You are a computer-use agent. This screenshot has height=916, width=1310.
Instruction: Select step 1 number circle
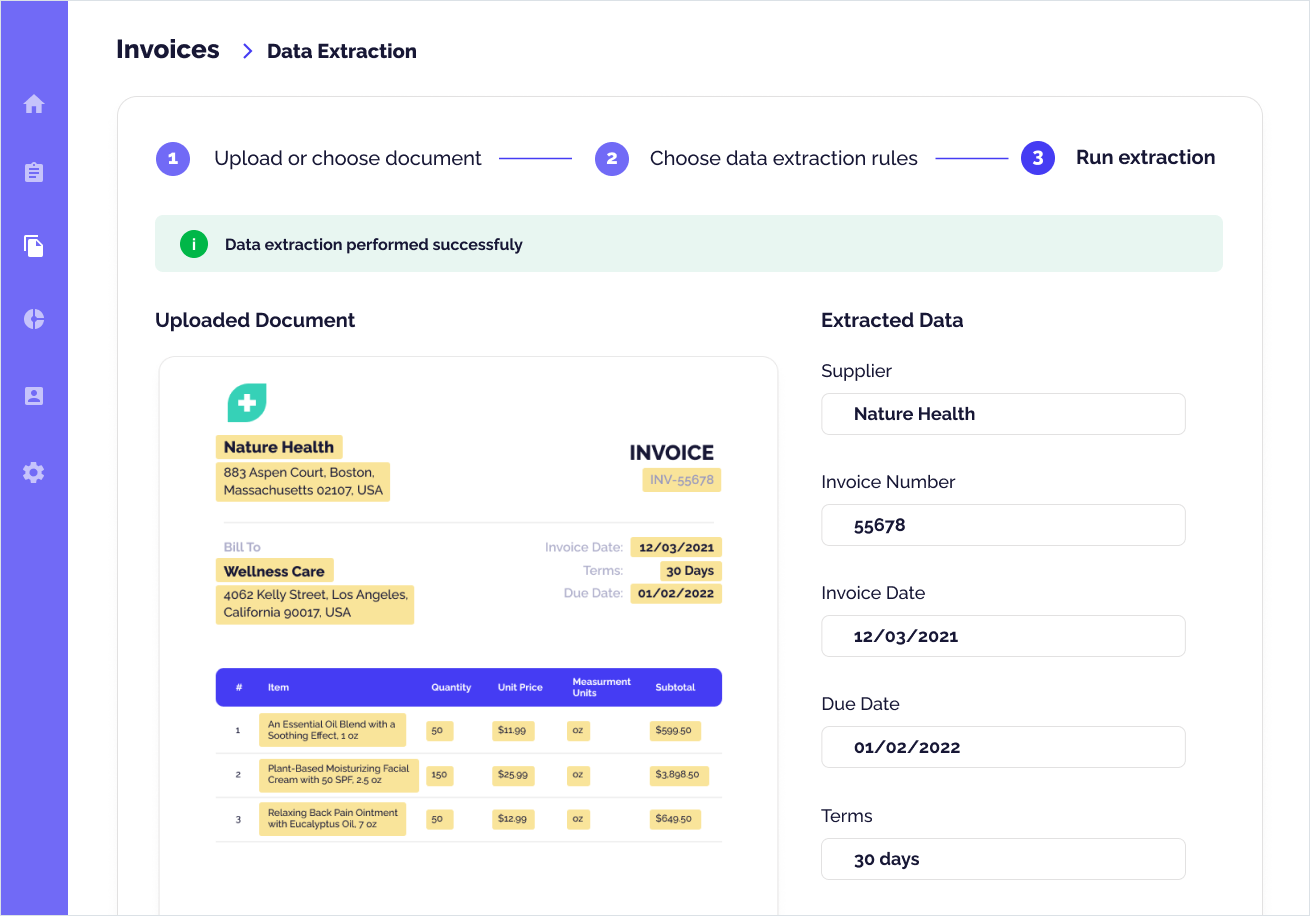(x=173, y=158)
